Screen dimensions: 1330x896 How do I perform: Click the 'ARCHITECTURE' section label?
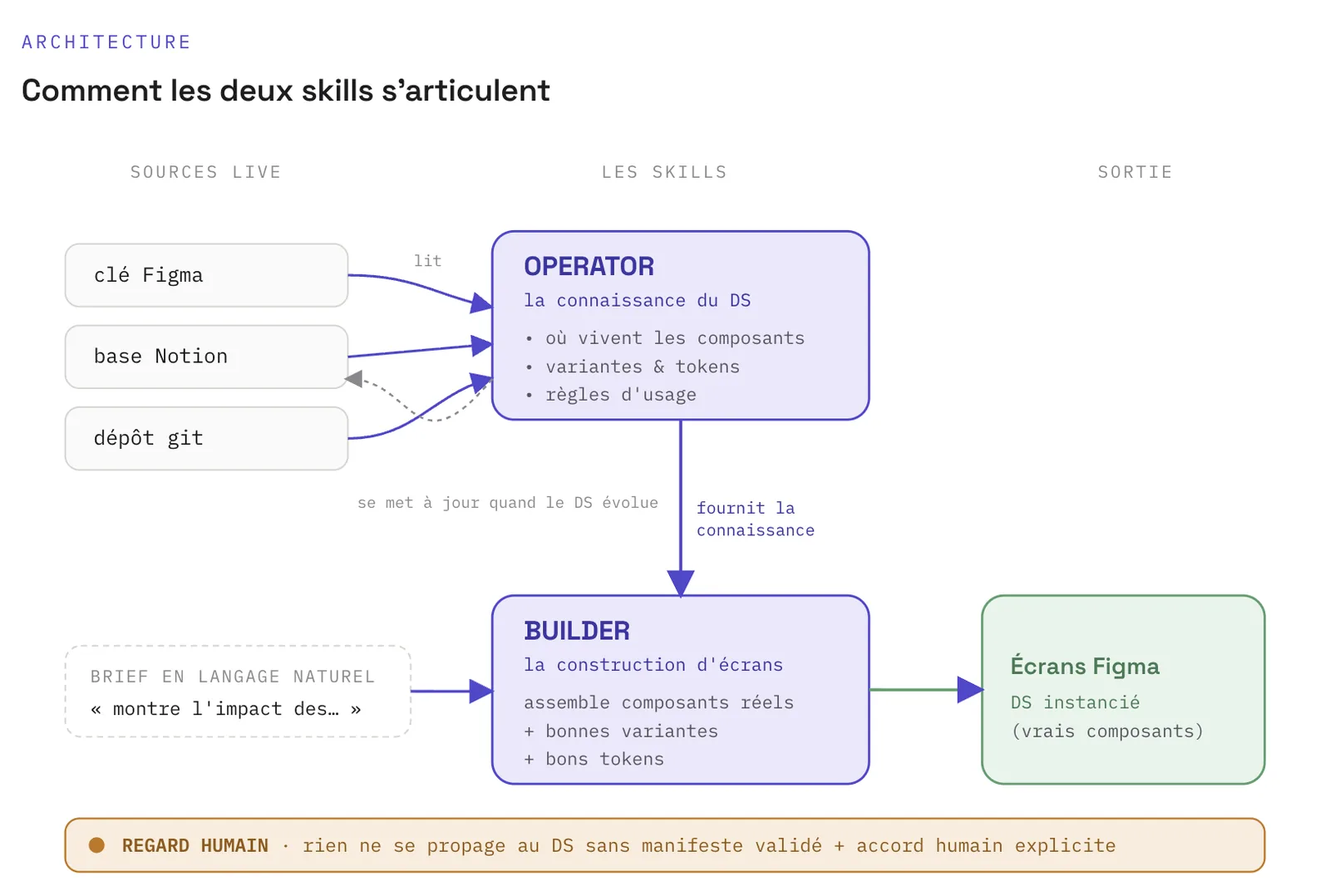click(106, 42)
